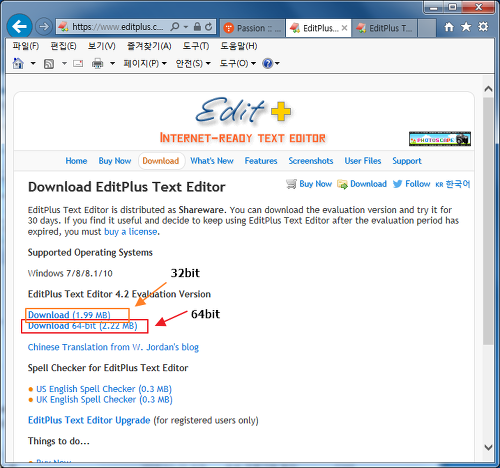Screen dimensions: 500x468
Task: Click the Home house icon at top right
Action: [449, 27]
